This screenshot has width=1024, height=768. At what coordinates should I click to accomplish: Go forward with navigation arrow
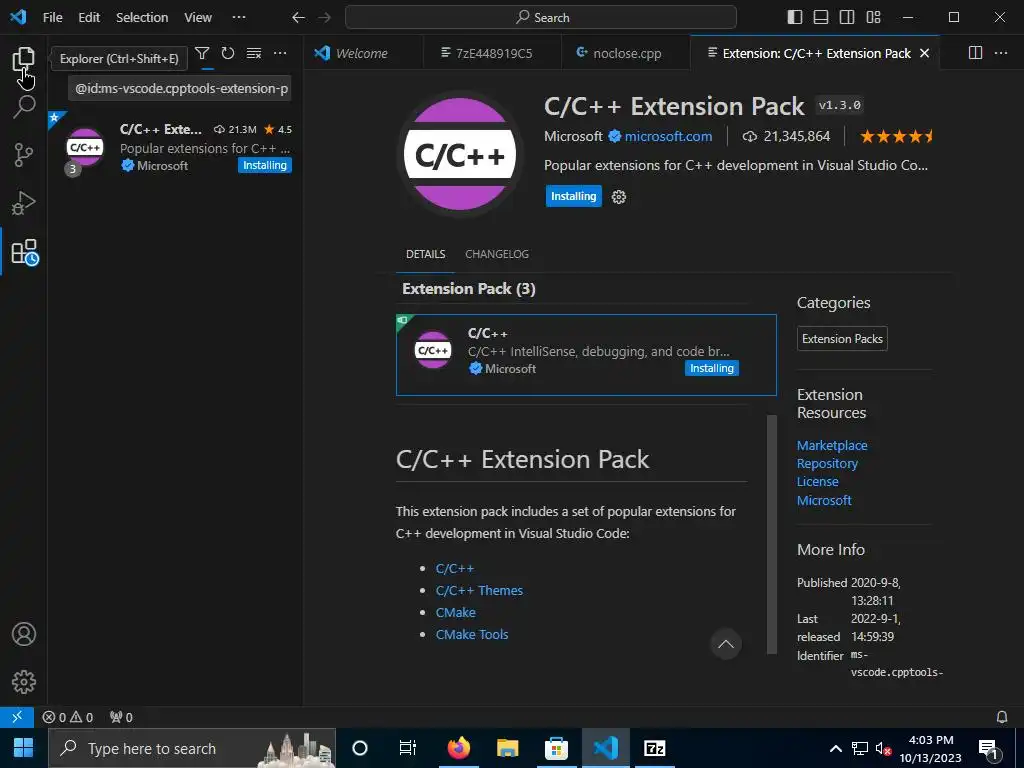tap(325, 18)
